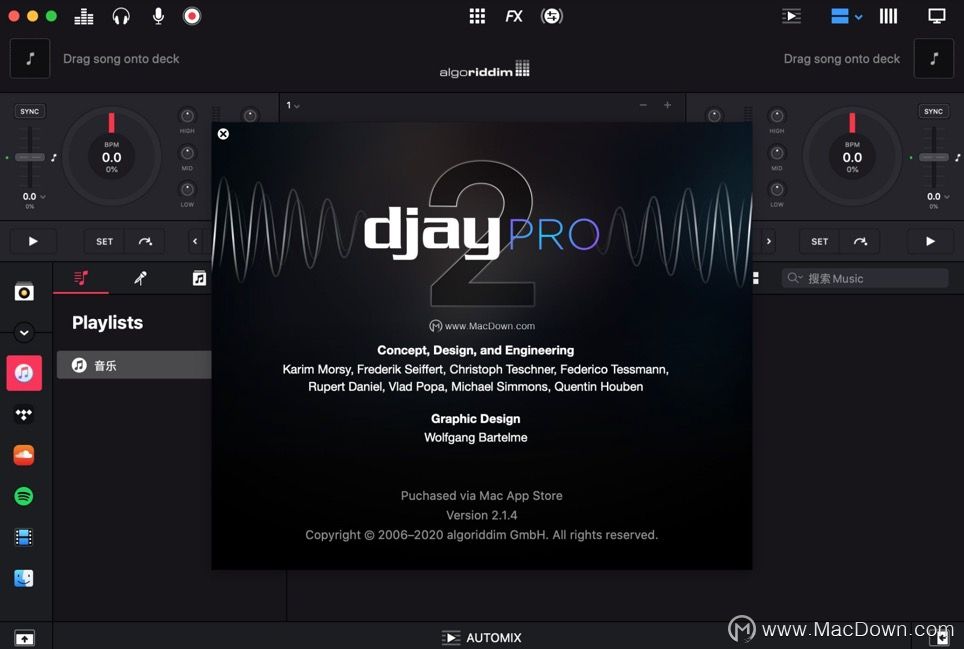Close the djay Pro about dialog

coord(223,134)
